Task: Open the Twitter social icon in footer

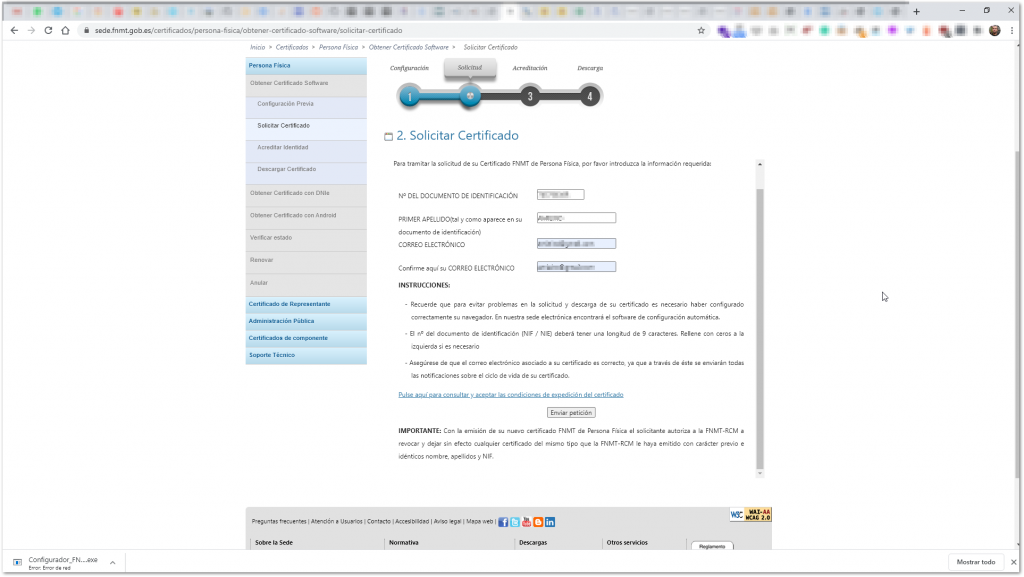Action: click(x=515, y=522)
